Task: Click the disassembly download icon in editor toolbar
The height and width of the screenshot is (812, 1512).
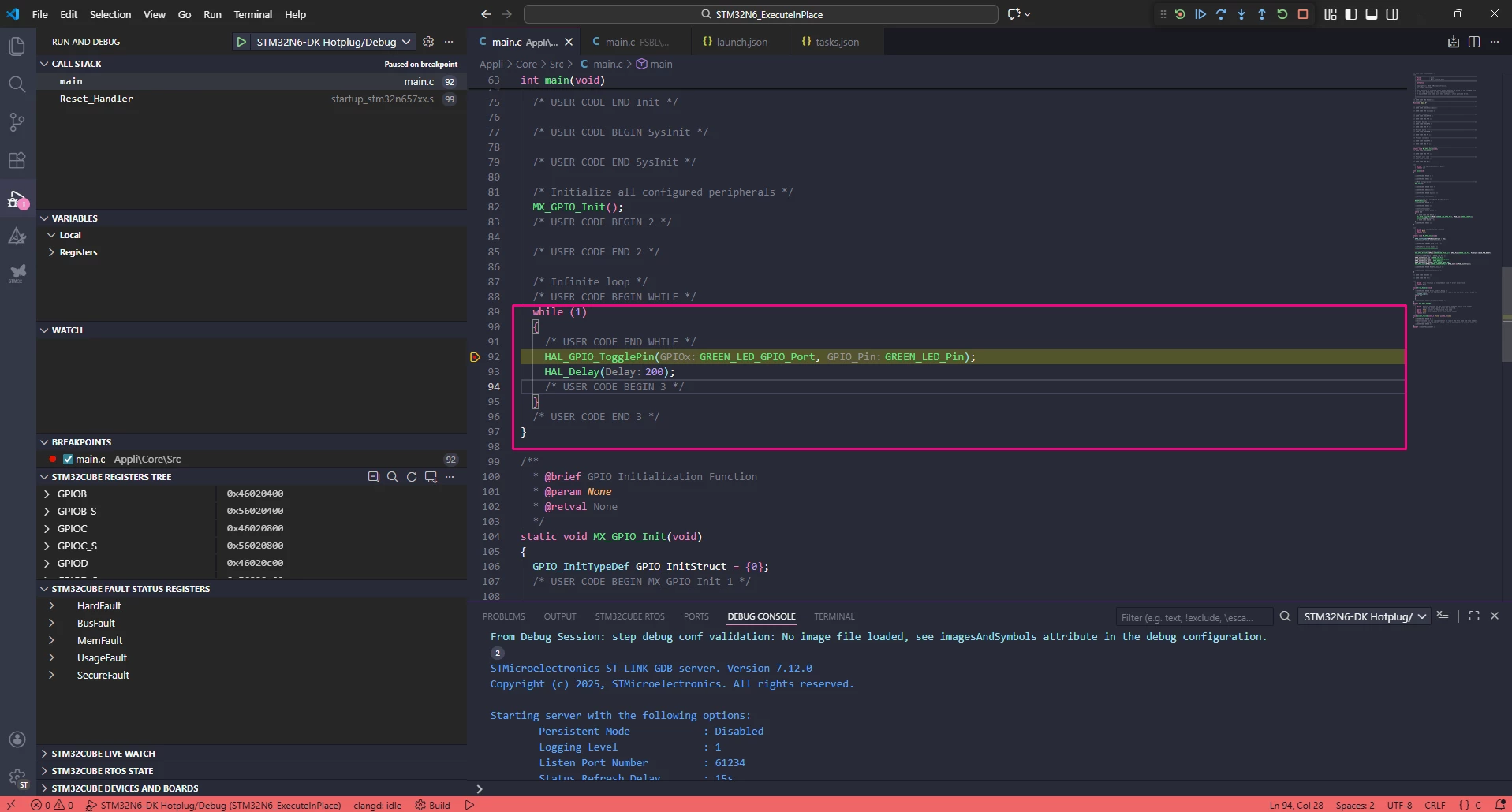Action: tap(1454, 42)
